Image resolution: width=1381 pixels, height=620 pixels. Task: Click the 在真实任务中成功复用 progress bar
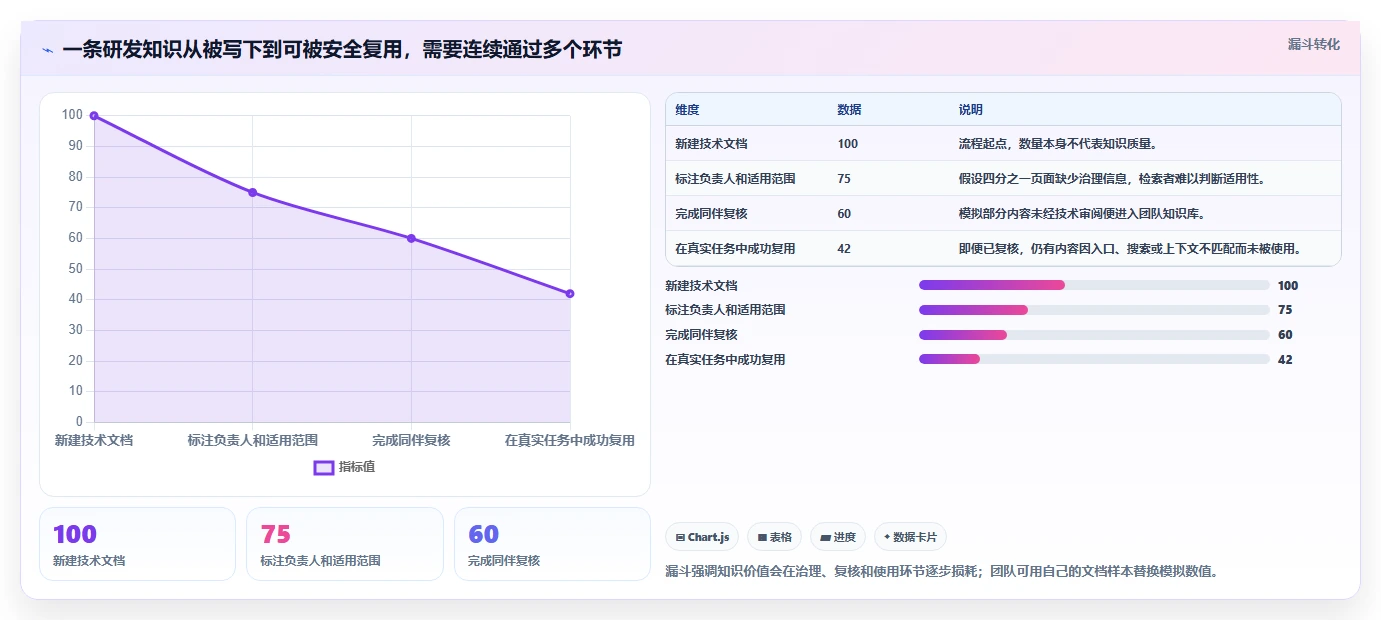click(1094, 359)
